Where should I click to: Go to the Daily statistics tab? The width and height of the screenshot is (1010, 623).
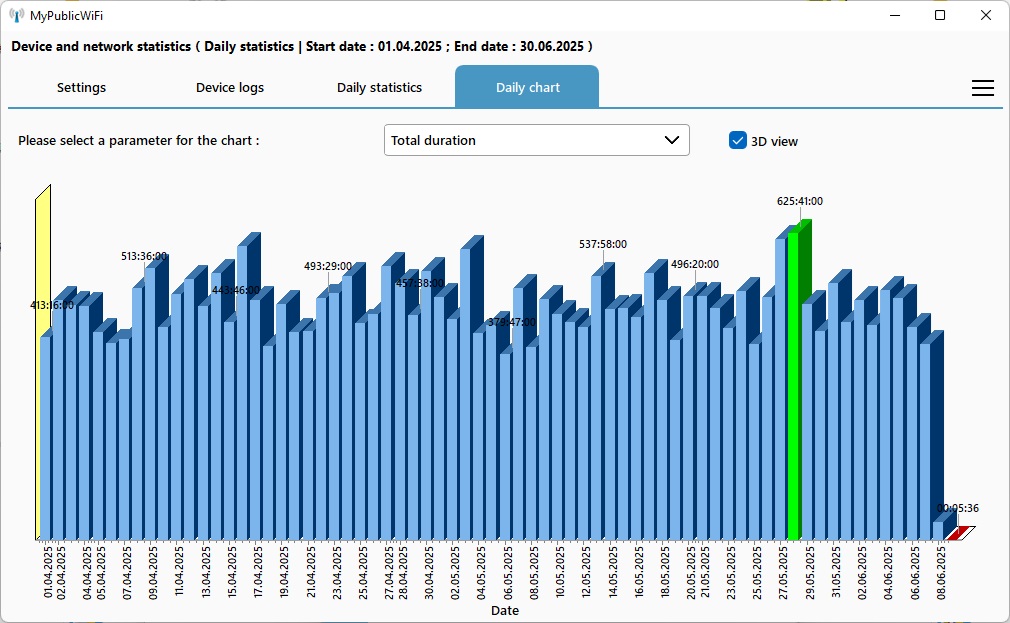click(379, 88)
